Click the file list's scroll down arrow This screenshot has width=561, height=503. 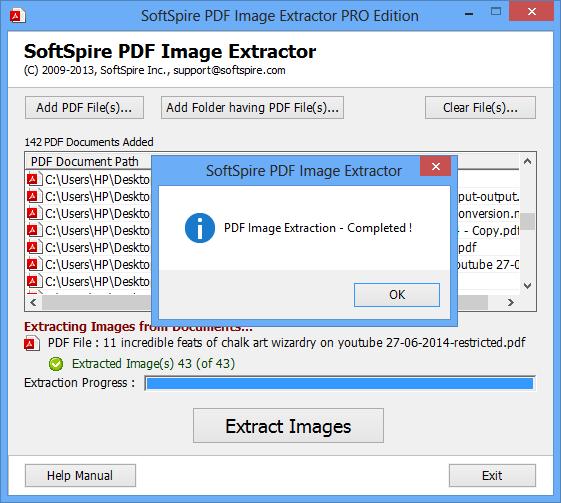(x=527, y=285)
